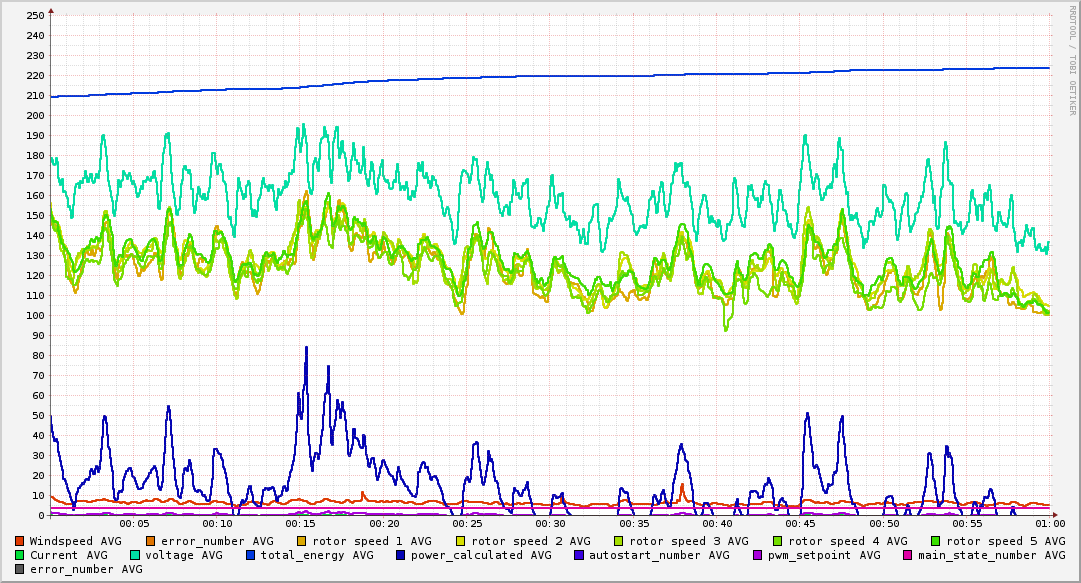The height and width of the screenshot is (583, 1081).
Task: Click the orange error_number AVG swatch
Action: (151, 541)
